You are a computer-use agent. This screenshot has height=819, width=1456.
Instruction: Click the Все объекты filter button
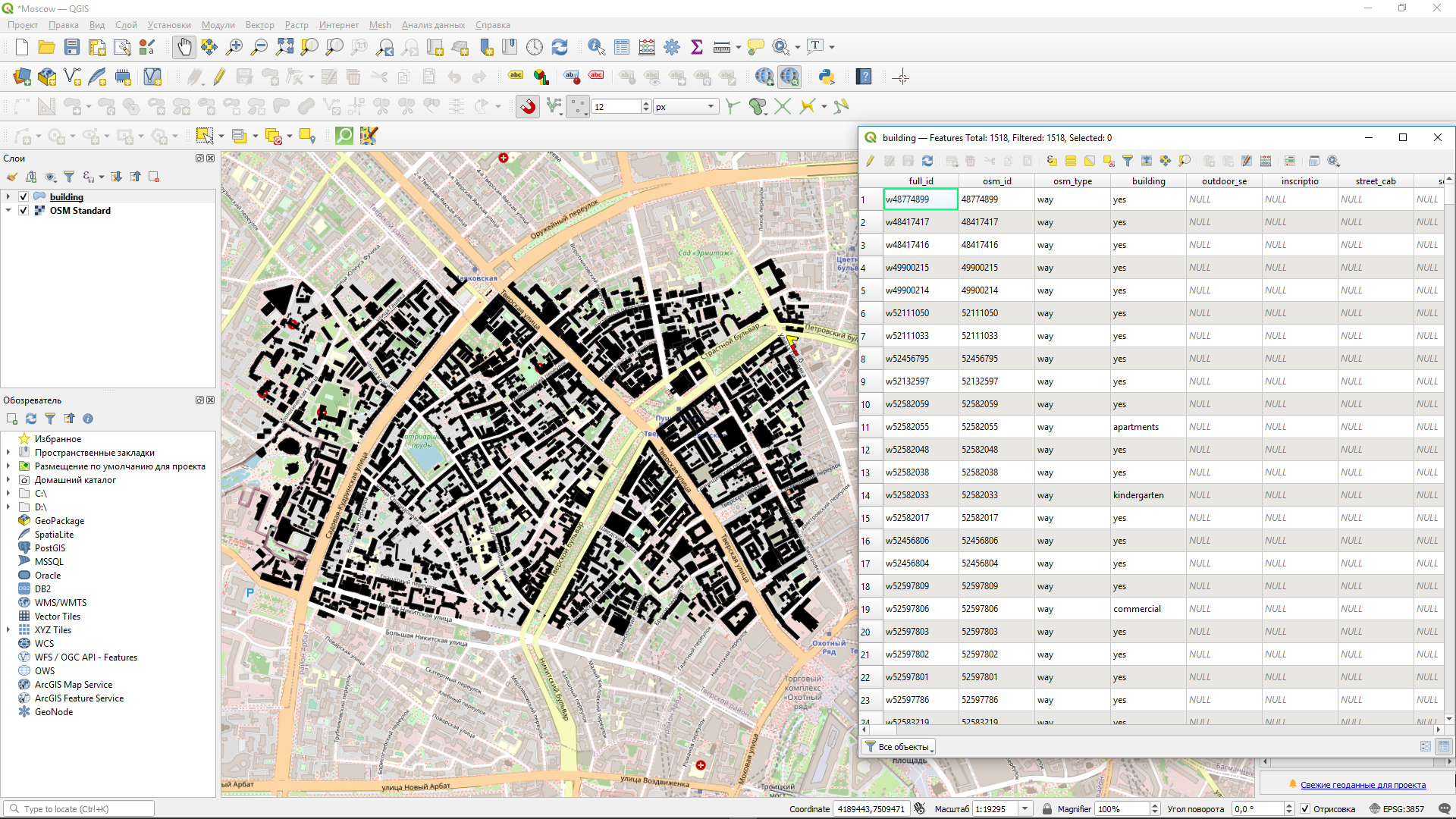click(x=899, y=747)
